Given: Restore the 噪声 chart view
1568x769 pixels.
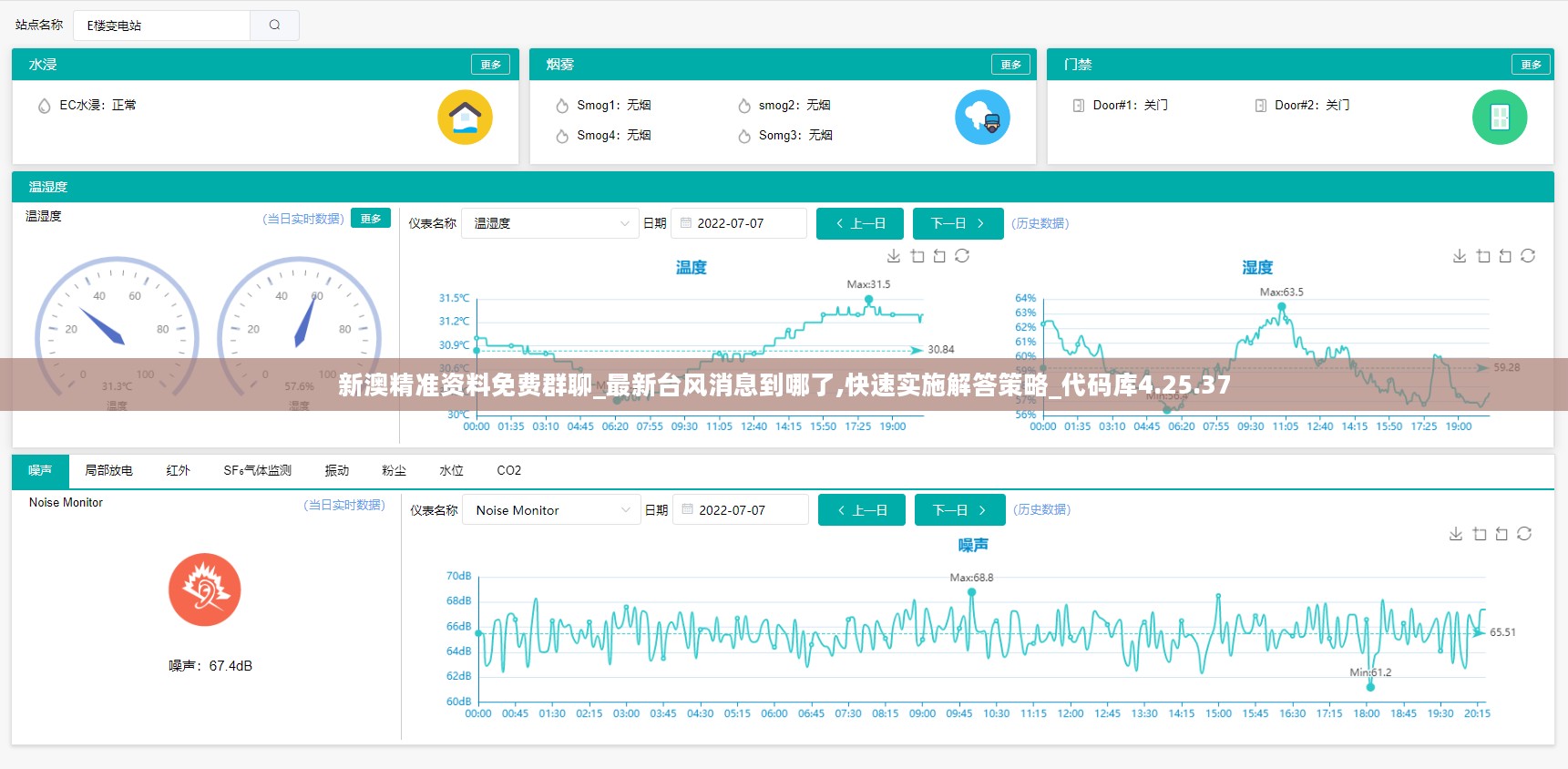Looking at the screenshot, I should point(1524,534).
